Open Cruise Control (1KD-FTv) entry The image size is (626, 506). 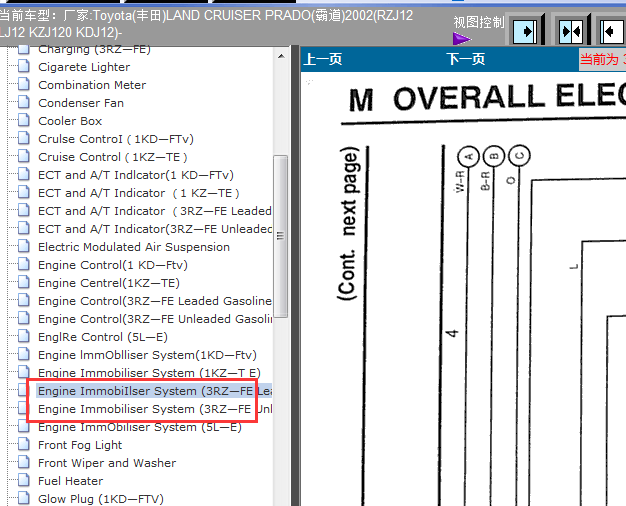tap(116, 139)
